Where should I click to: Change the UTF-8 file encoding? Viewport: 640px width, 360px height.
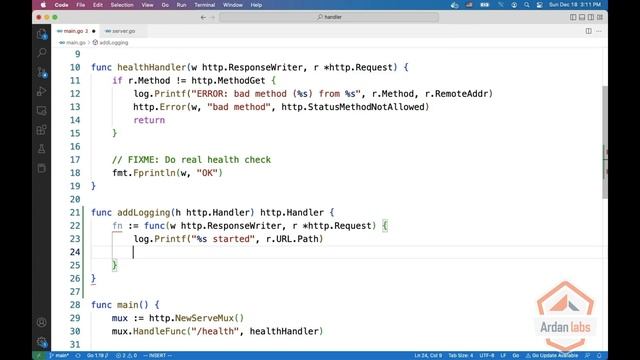point(487,356)
